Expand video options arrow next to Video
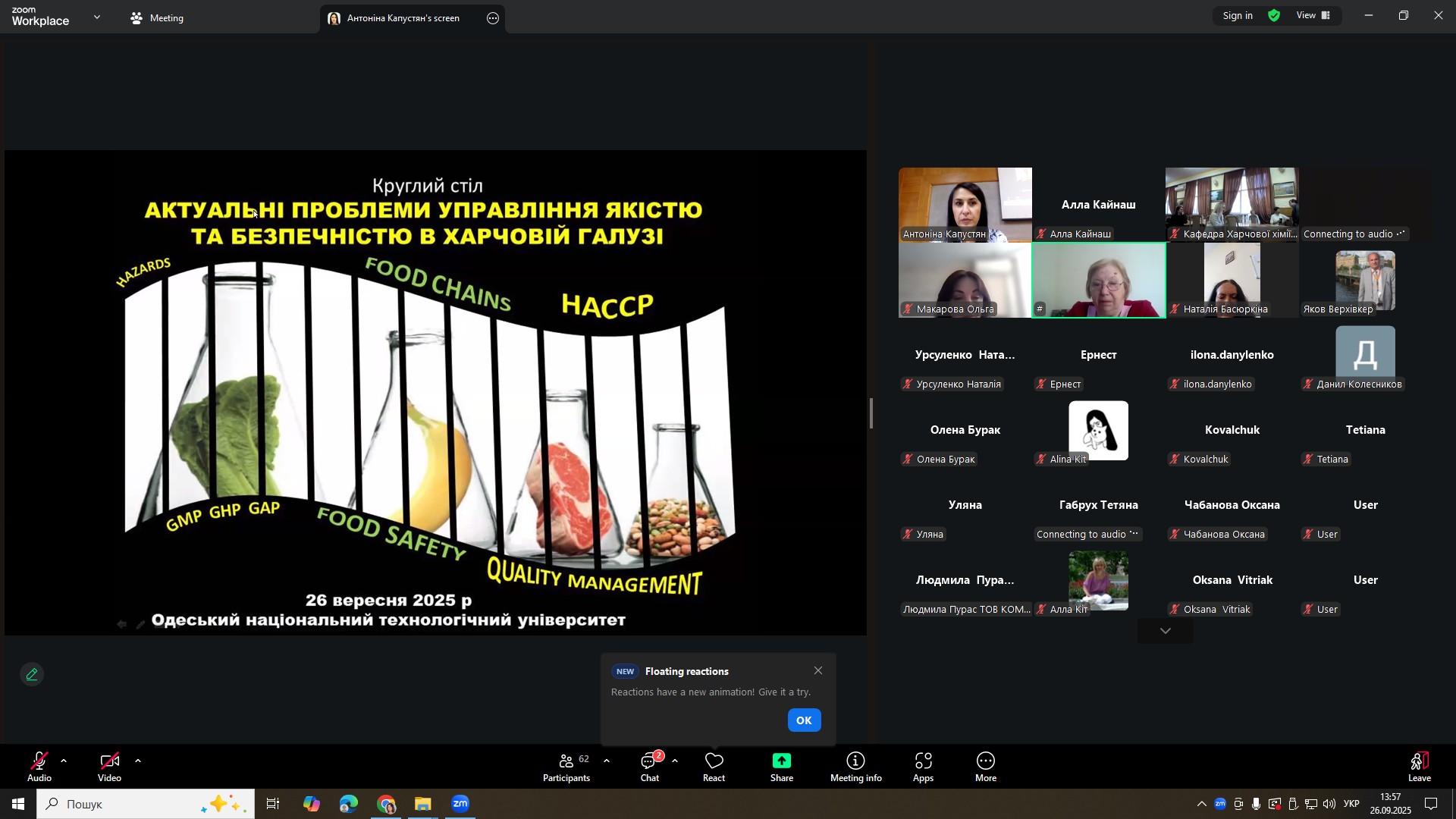1456x819 pixels. pos(138,761)
